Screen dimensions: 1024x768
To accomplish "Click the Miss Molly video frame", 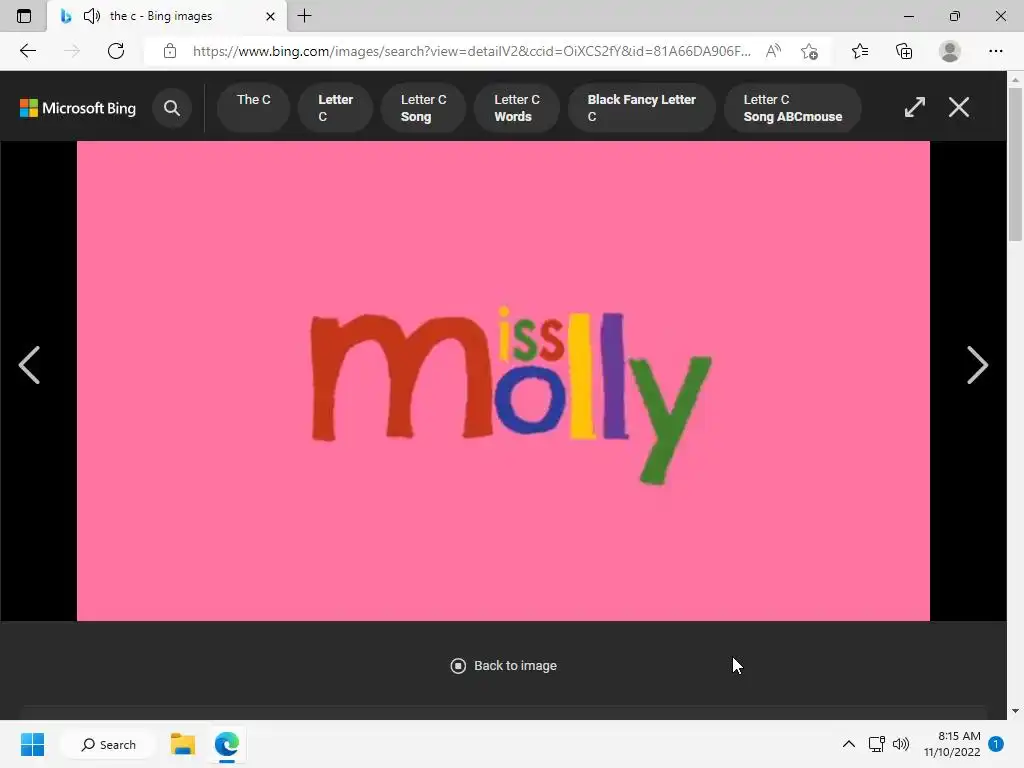I will 504,381.
